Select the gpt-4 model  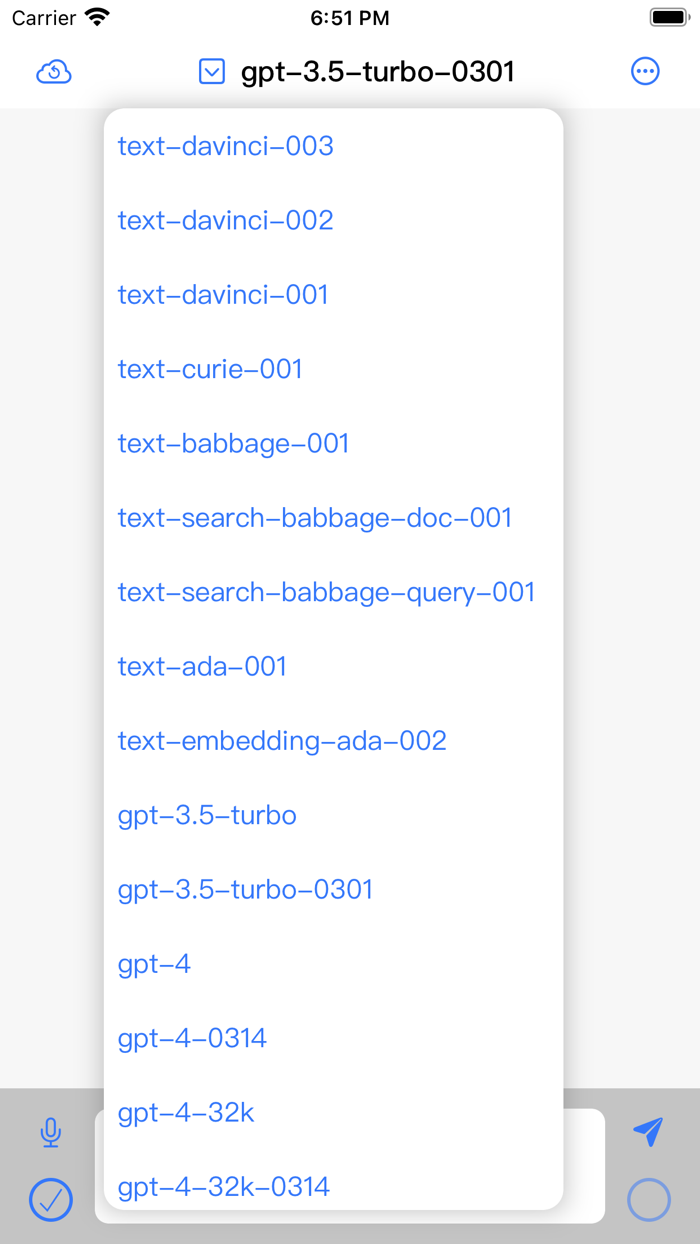click(153, 964)
